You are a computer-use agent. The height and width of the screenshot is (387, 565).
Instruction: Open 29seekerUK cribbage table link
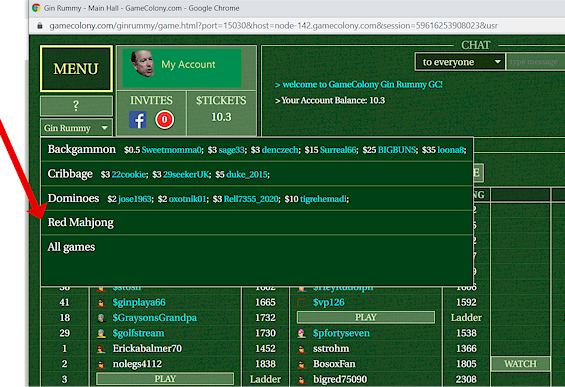click(186, 175)
